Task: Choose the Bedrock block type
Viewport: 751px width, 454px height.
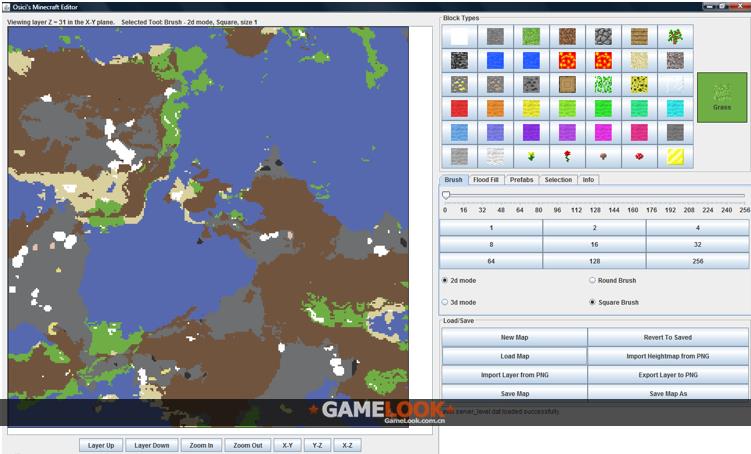Action: coord(459,60)
